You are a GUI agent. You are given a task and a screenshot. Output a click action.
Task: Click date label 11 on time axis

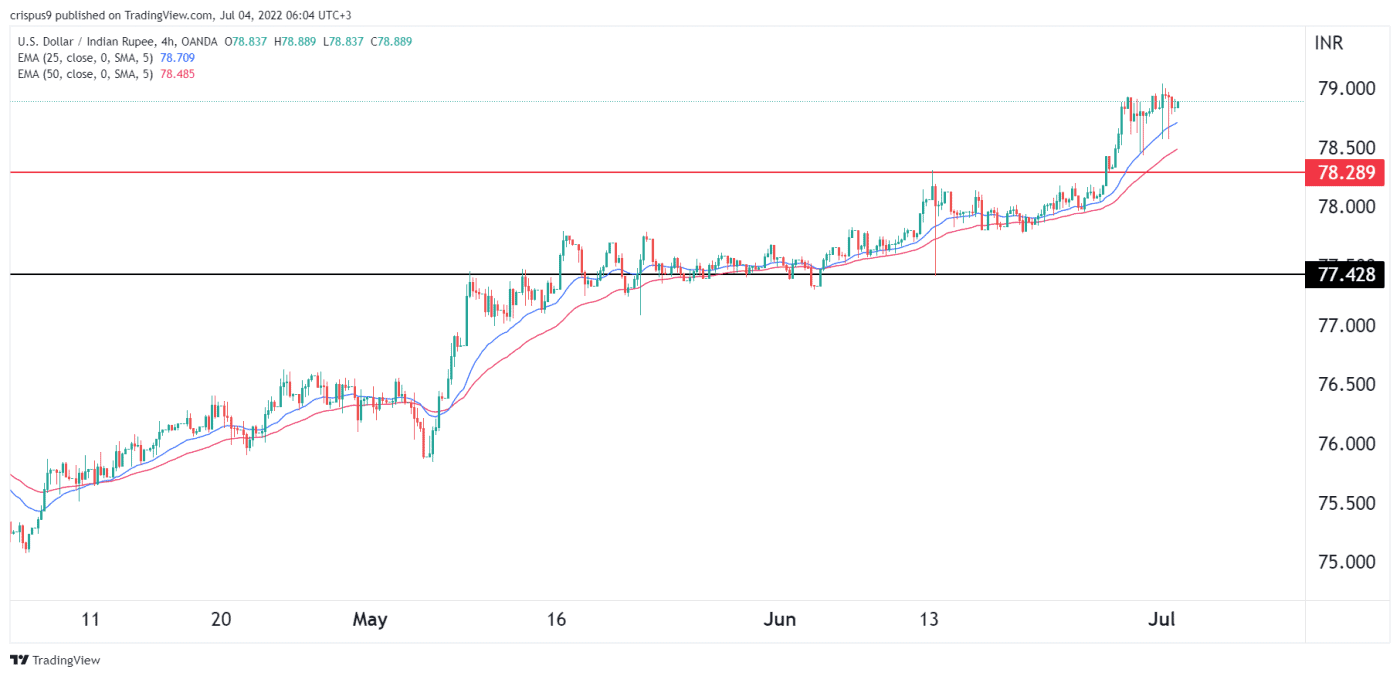[x=91, y=620]
